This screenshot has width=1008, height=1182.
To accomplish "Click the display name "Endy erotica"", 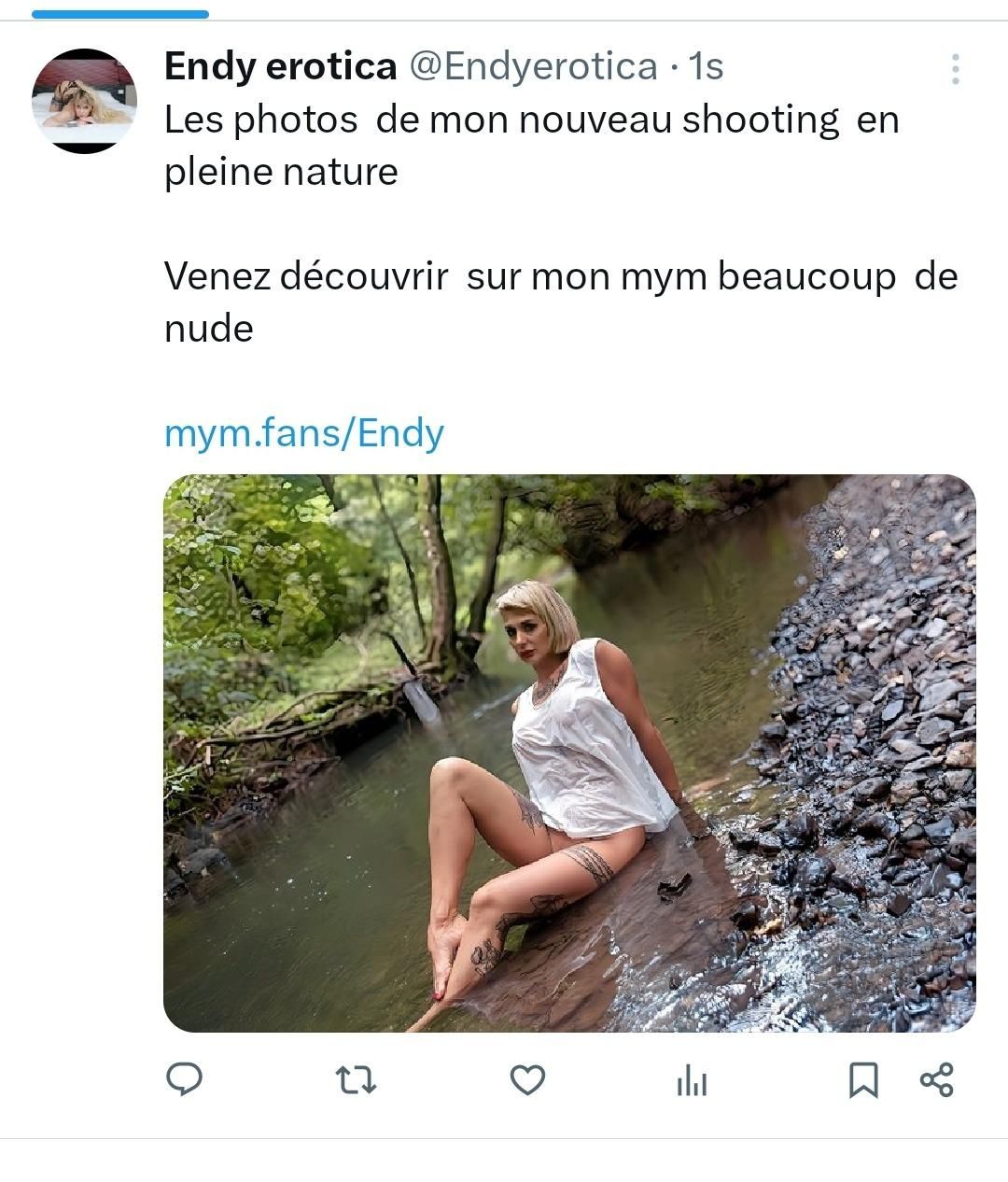I will coord(281,66).
